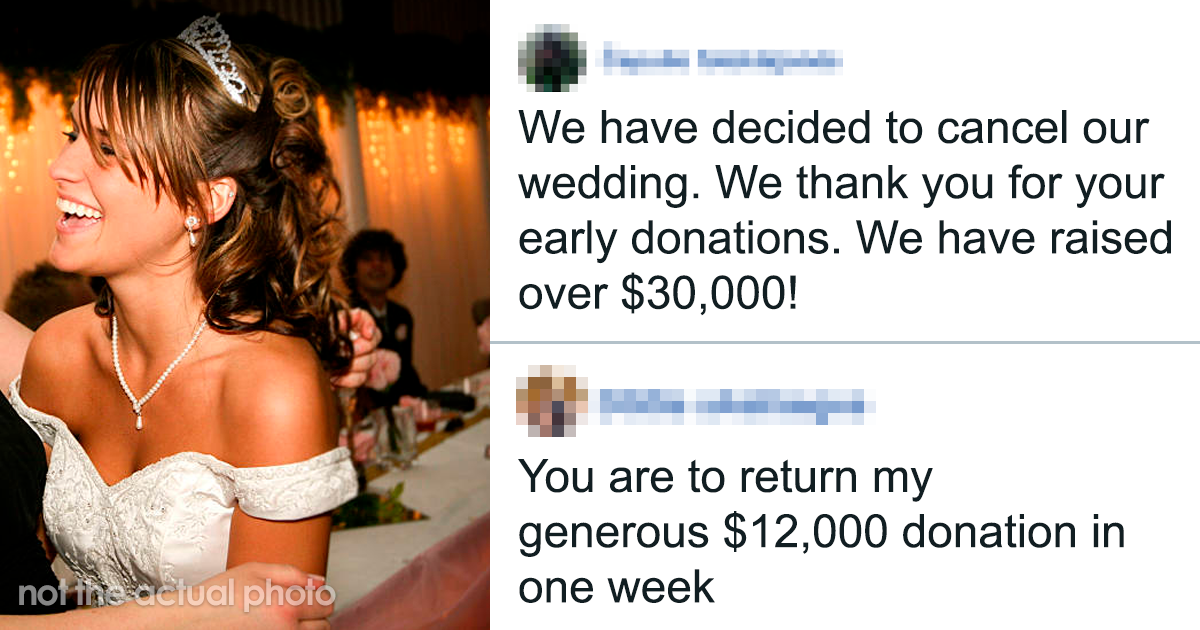The height and width of the screenshot is (630, 1200).
Task: Click the pearl drop earring
Action: [191, 230]
